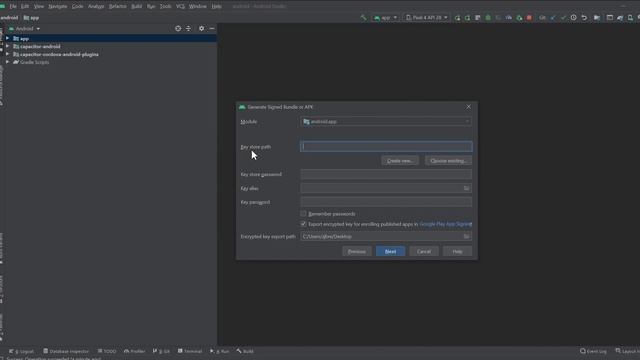Follow the Google Play App Signing link
Screen dimensions: 640x360
pyautogui.click(x=445, y=224)
